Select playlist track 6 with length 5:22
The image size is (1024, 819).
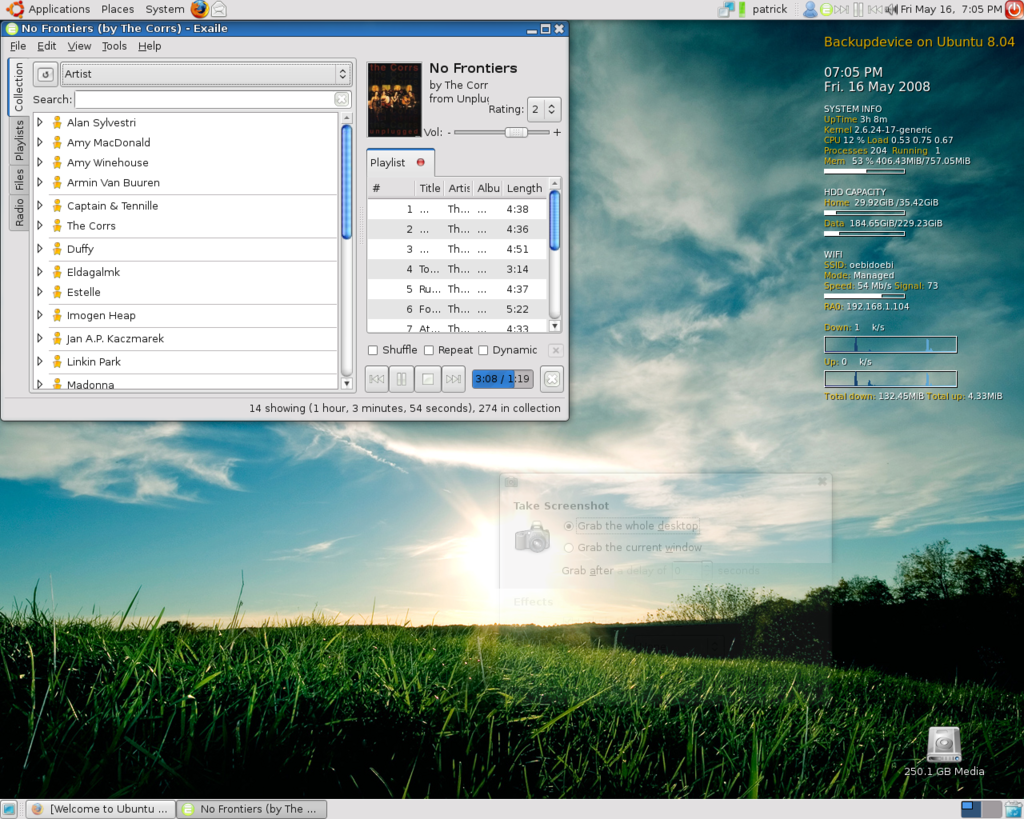(x=458, y=309)
